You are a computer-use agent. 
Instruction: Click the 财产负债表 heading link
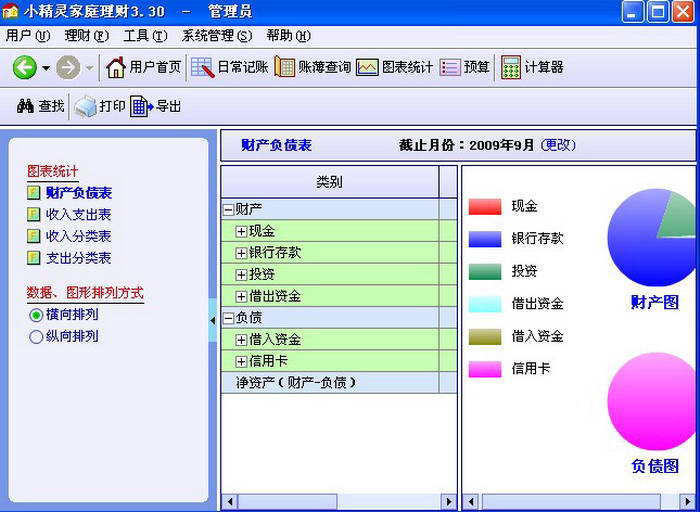(x=276, y=145)
